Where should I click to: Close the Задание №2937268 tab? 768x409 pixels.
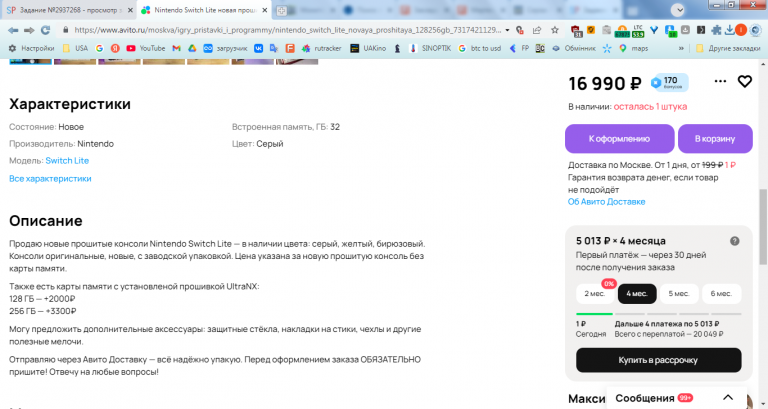[x=130, y=10]
